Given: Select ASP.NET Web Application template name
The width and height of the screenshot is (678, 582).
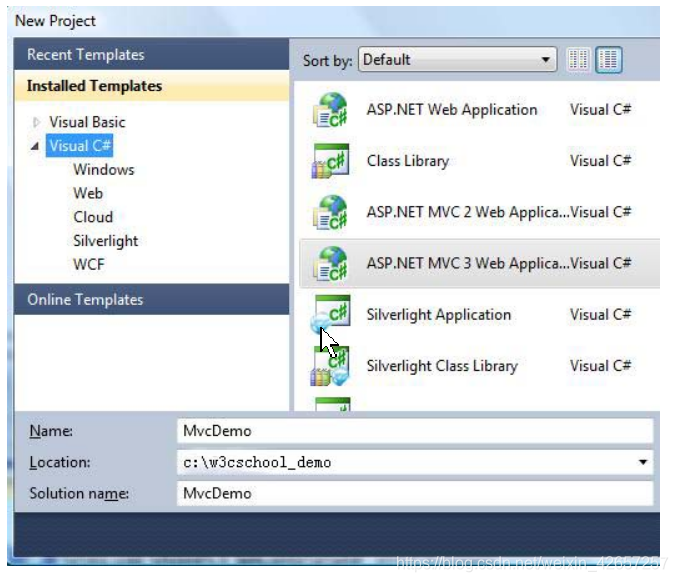Looking at the screenshot, I should [452, 110].
